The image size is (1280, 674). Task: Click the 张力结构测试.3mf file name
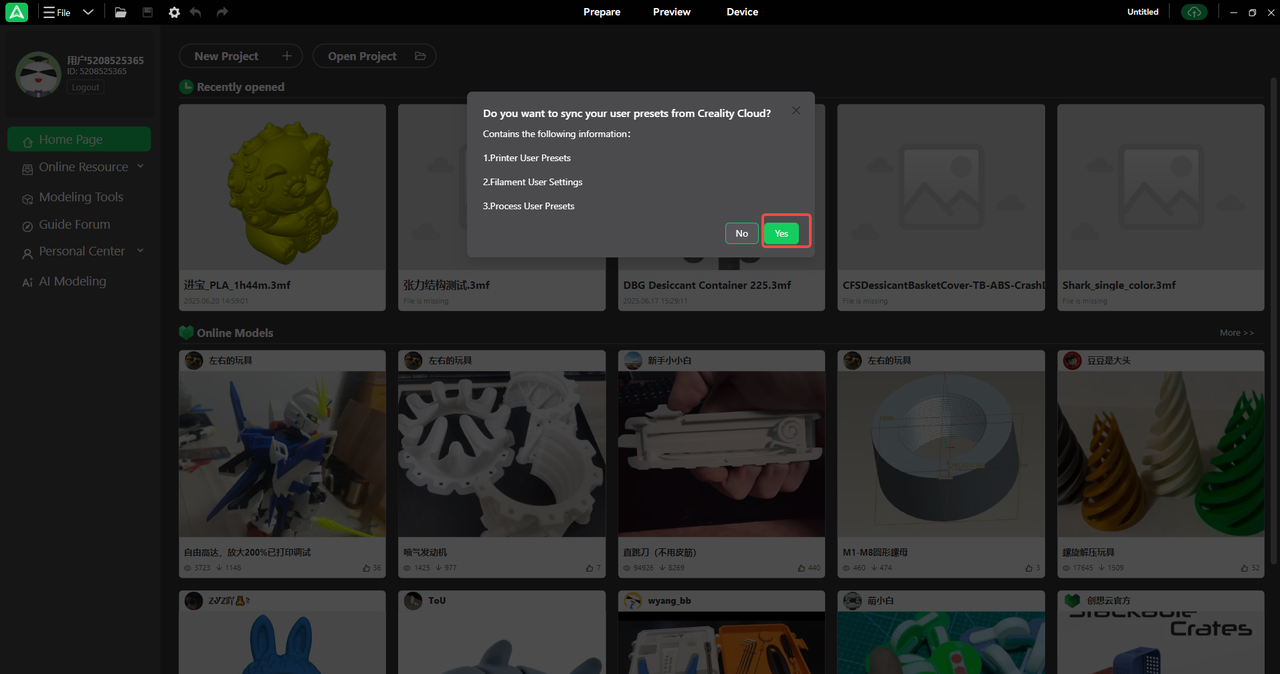[x=447, y=285]
